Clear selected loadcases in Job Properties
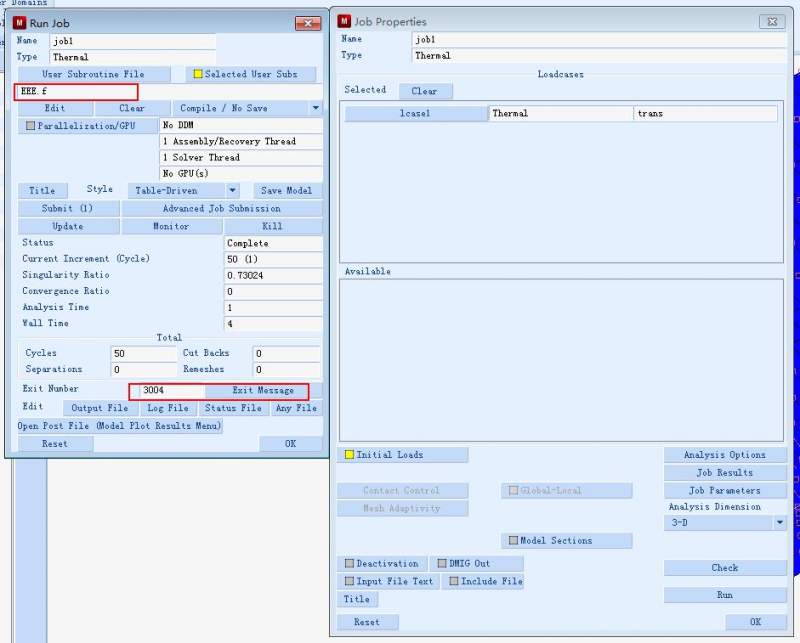 pyautogui.click(x=425, y=91)
